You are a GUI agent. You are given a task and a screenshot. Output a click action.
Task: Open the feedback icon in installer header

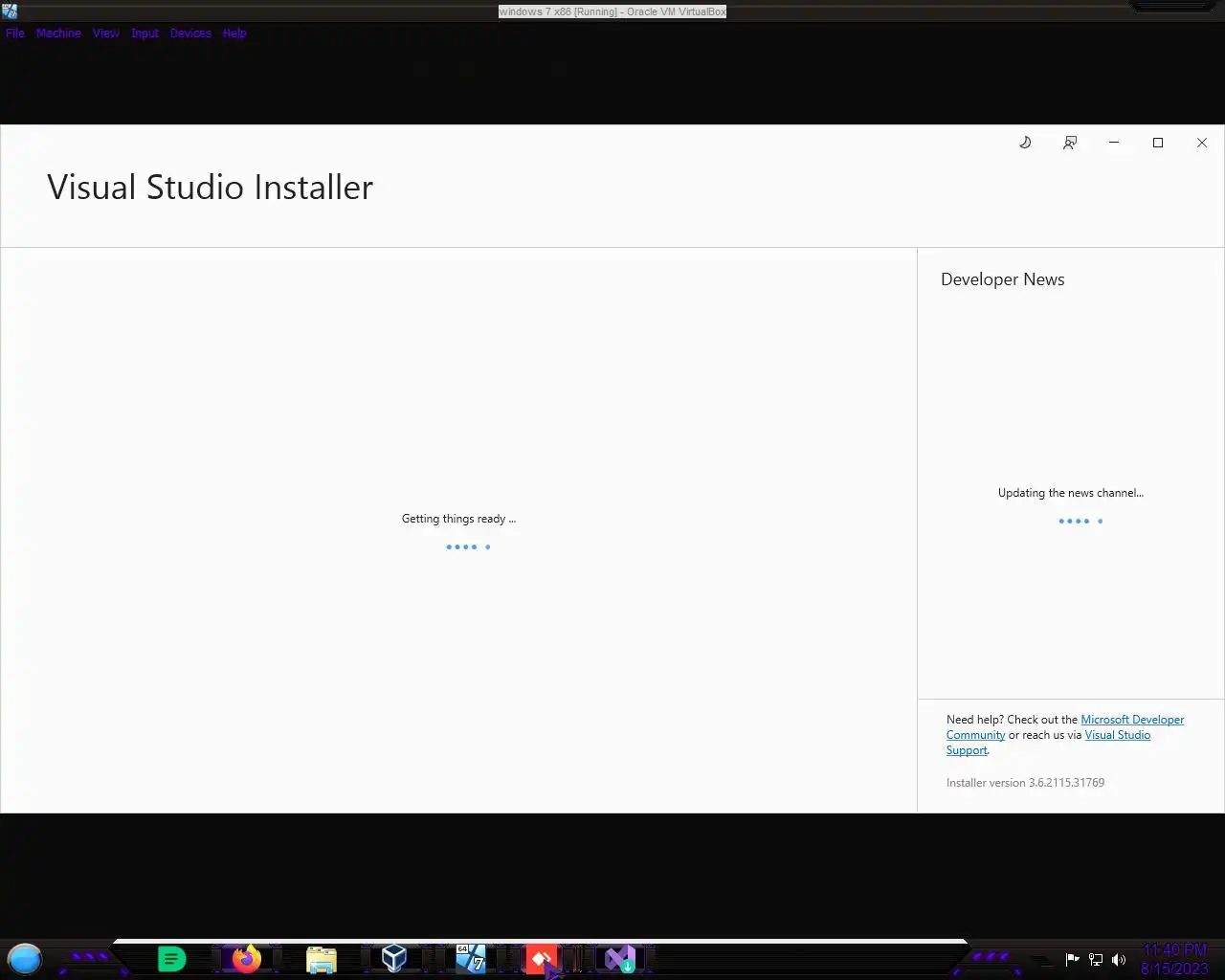pyautogui.click(x=1070, y=143)
